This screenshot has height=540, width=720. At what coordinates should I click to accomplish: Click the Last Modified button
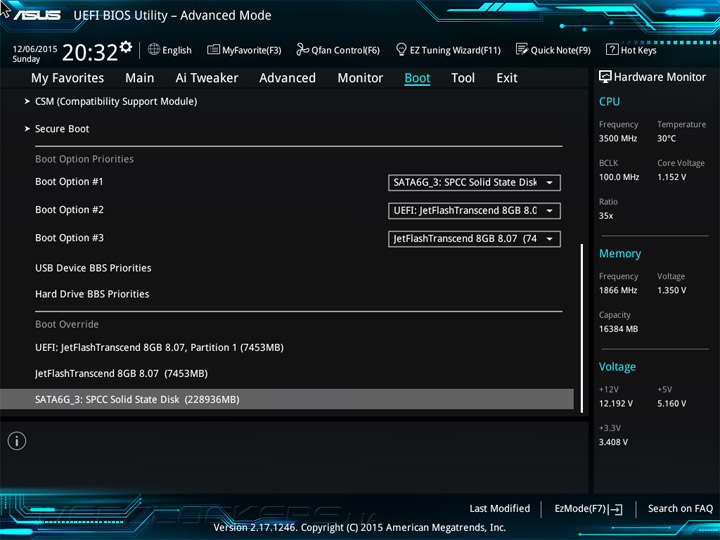tap(500, 509)
